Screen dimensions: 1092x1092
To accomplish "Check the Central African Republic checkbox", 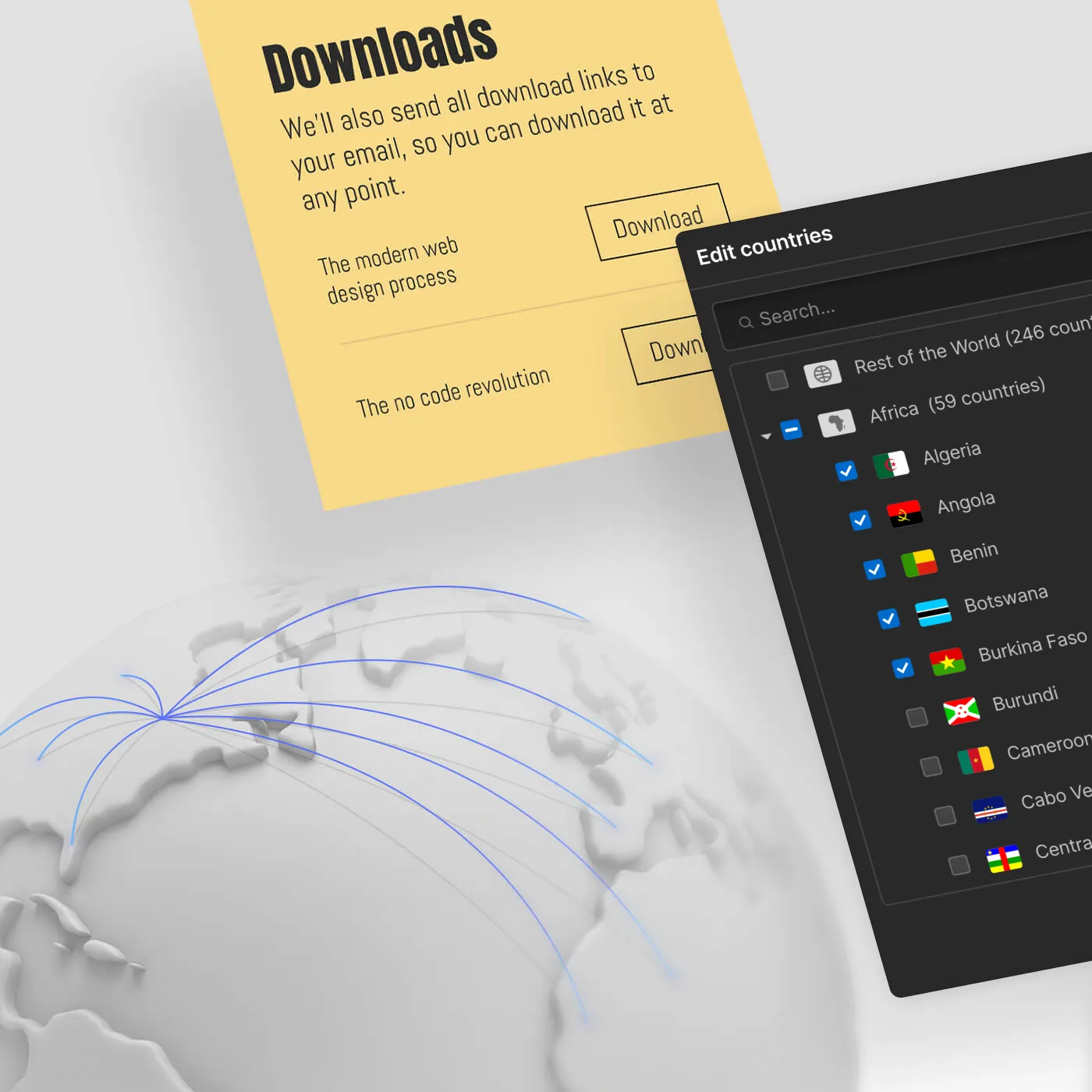I will point(959,864).
